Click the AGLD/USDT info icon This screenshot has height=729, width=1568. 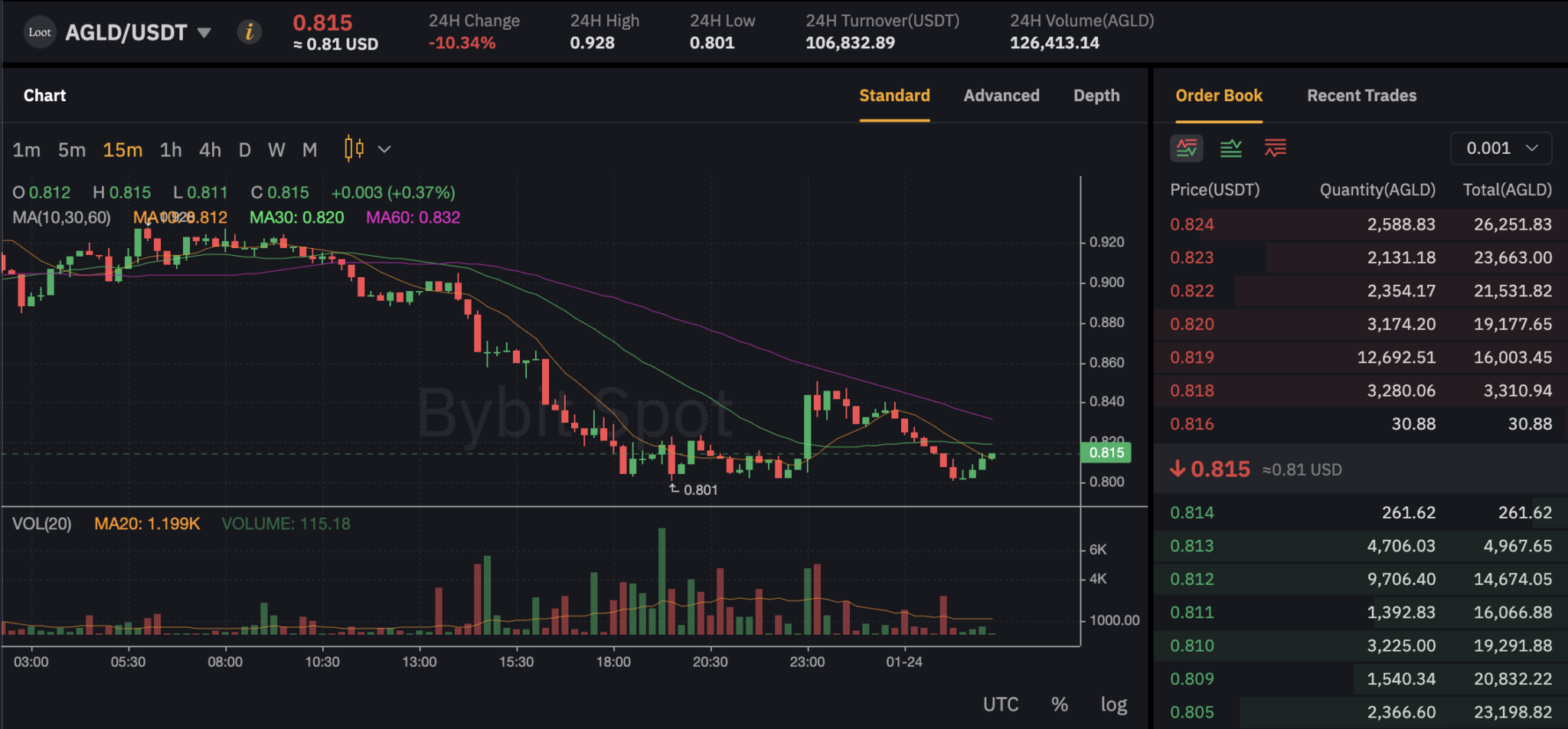coord(249,31)
